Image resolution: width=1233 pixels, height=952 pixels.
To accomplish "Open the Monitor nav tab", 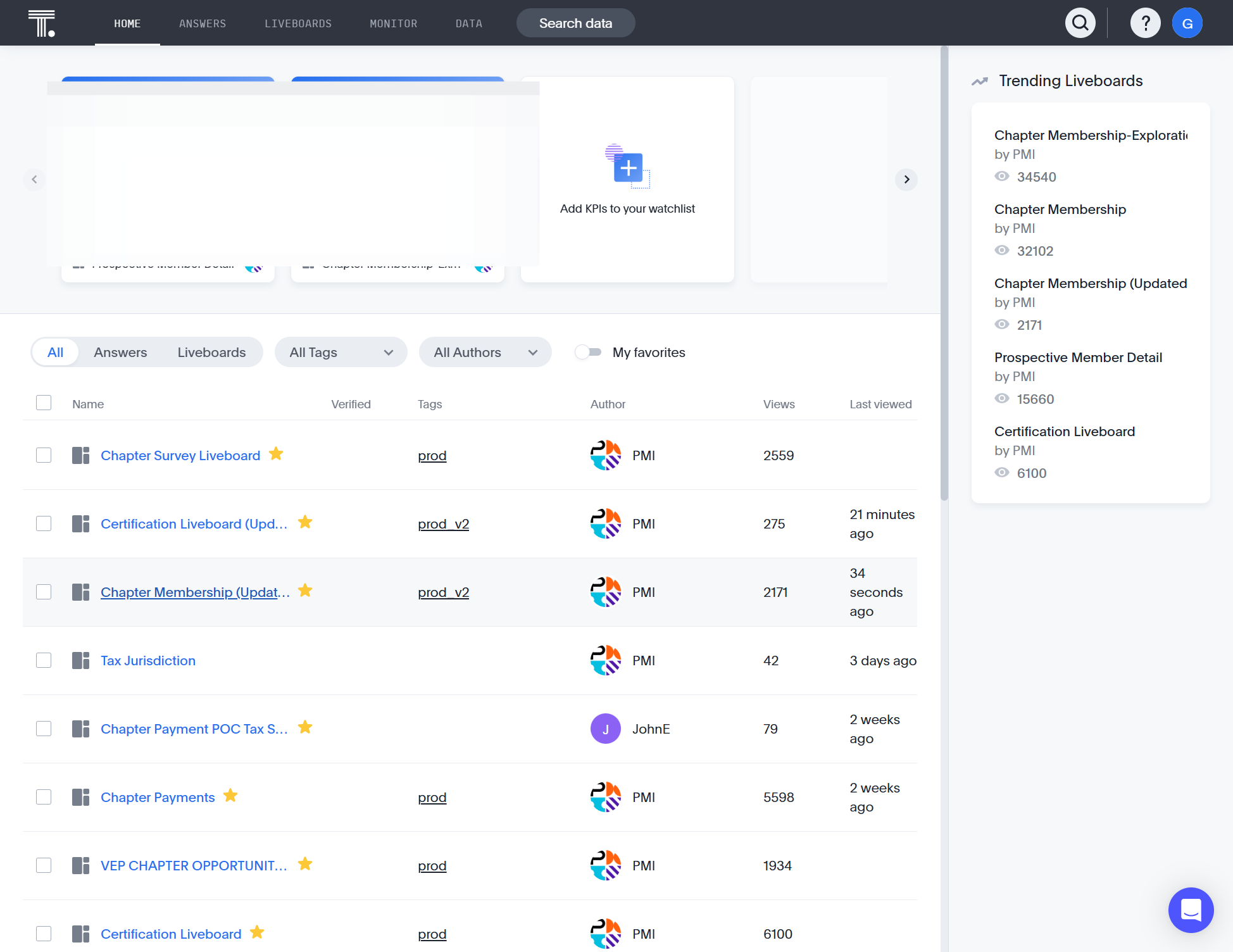I will click(394, 23).
